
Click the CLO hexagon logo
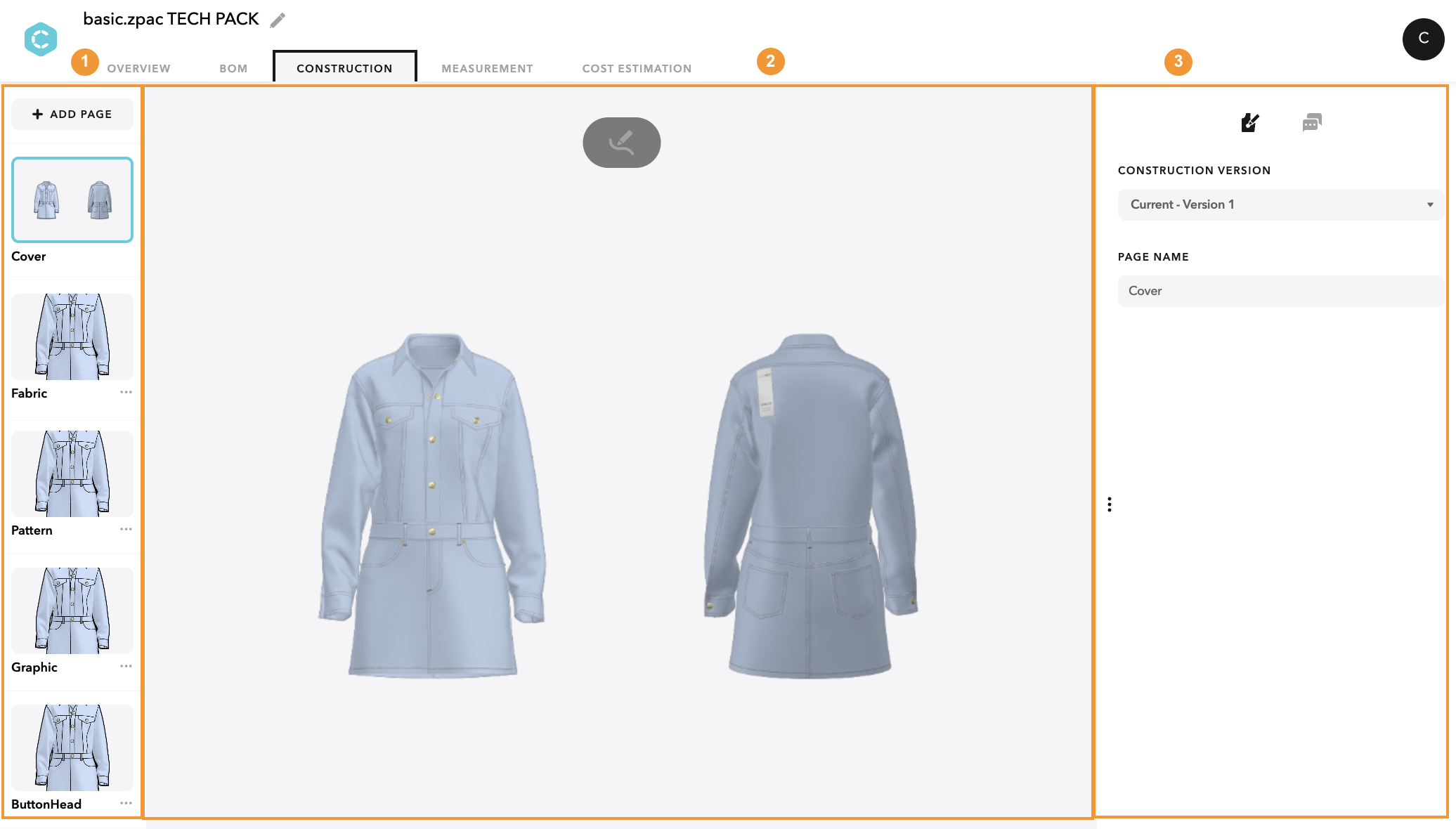pos(41,39)
